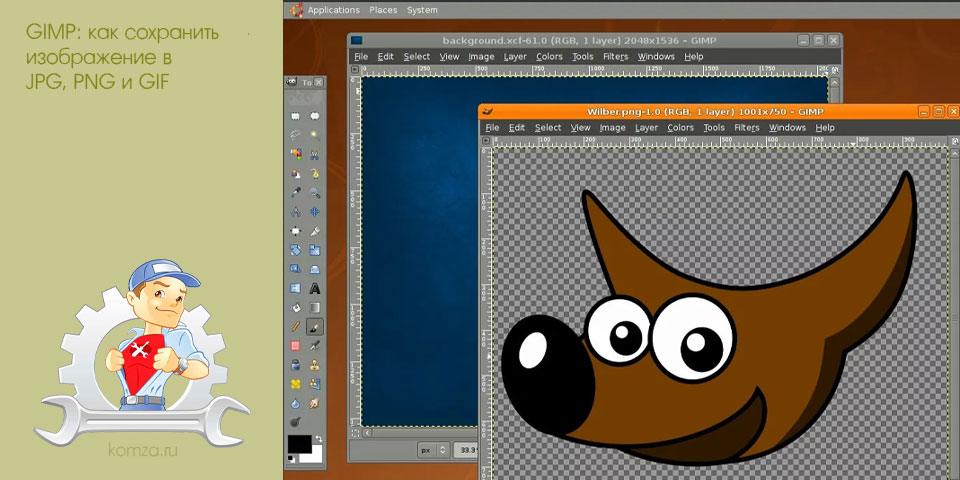This screenshot has width=960, height=480.
Task: Select the Zoom magnifier tool
Action: tap(315, 192)
